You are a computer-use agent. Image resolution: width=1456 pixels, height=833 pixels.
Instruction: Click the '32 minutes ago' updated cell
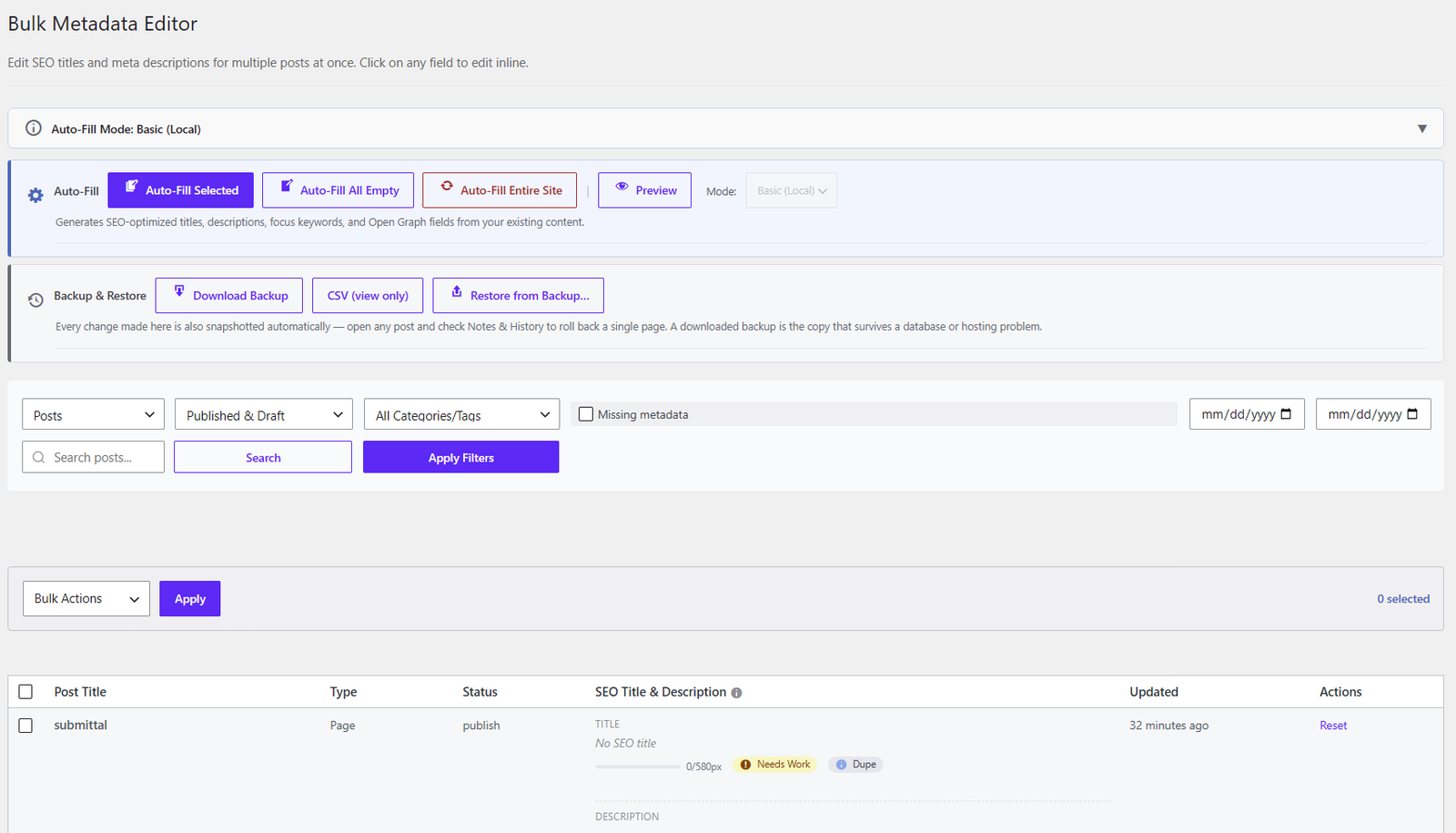[x=1168, y=726]
